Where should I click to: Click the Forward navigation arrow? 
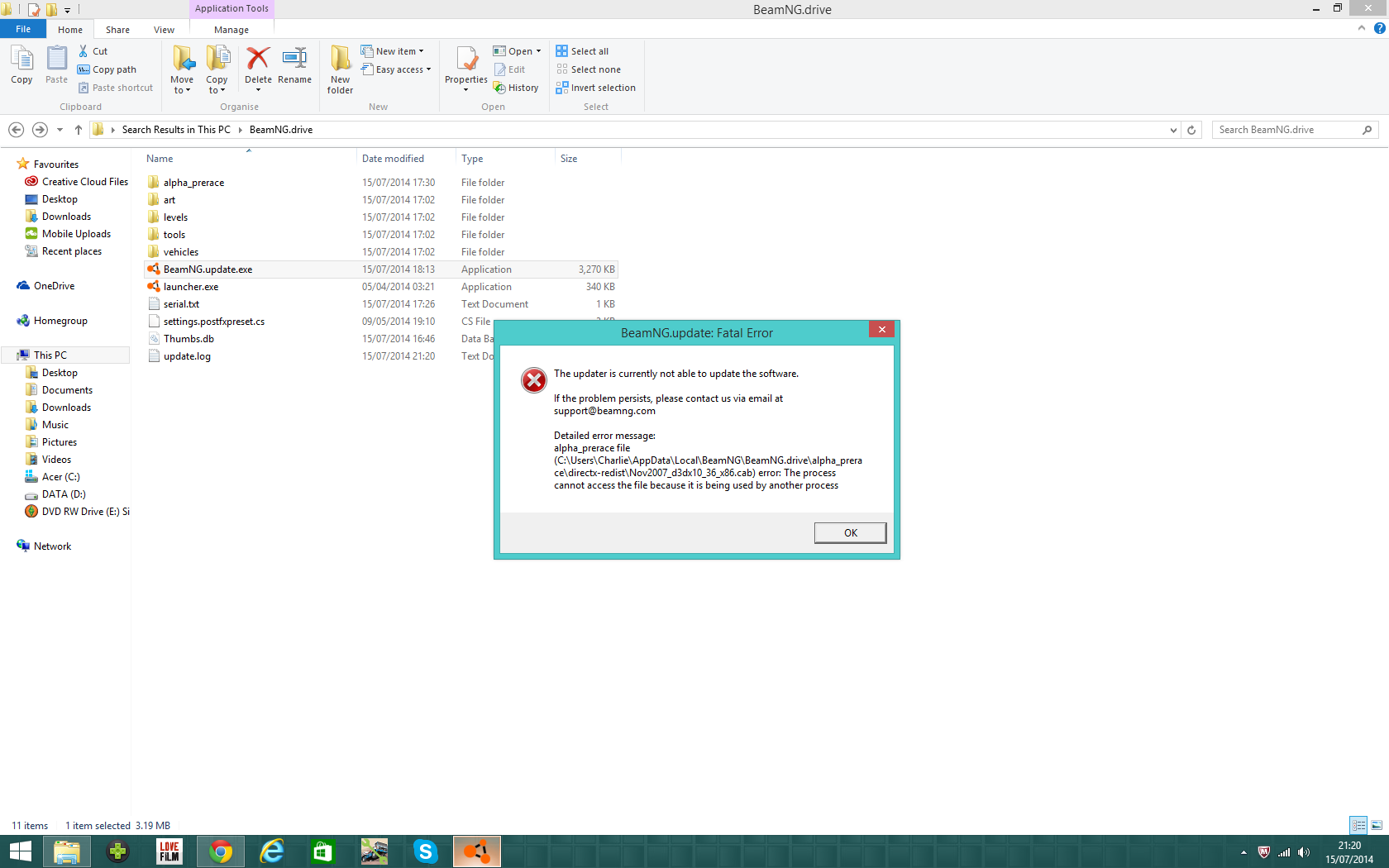coord(40,130)
